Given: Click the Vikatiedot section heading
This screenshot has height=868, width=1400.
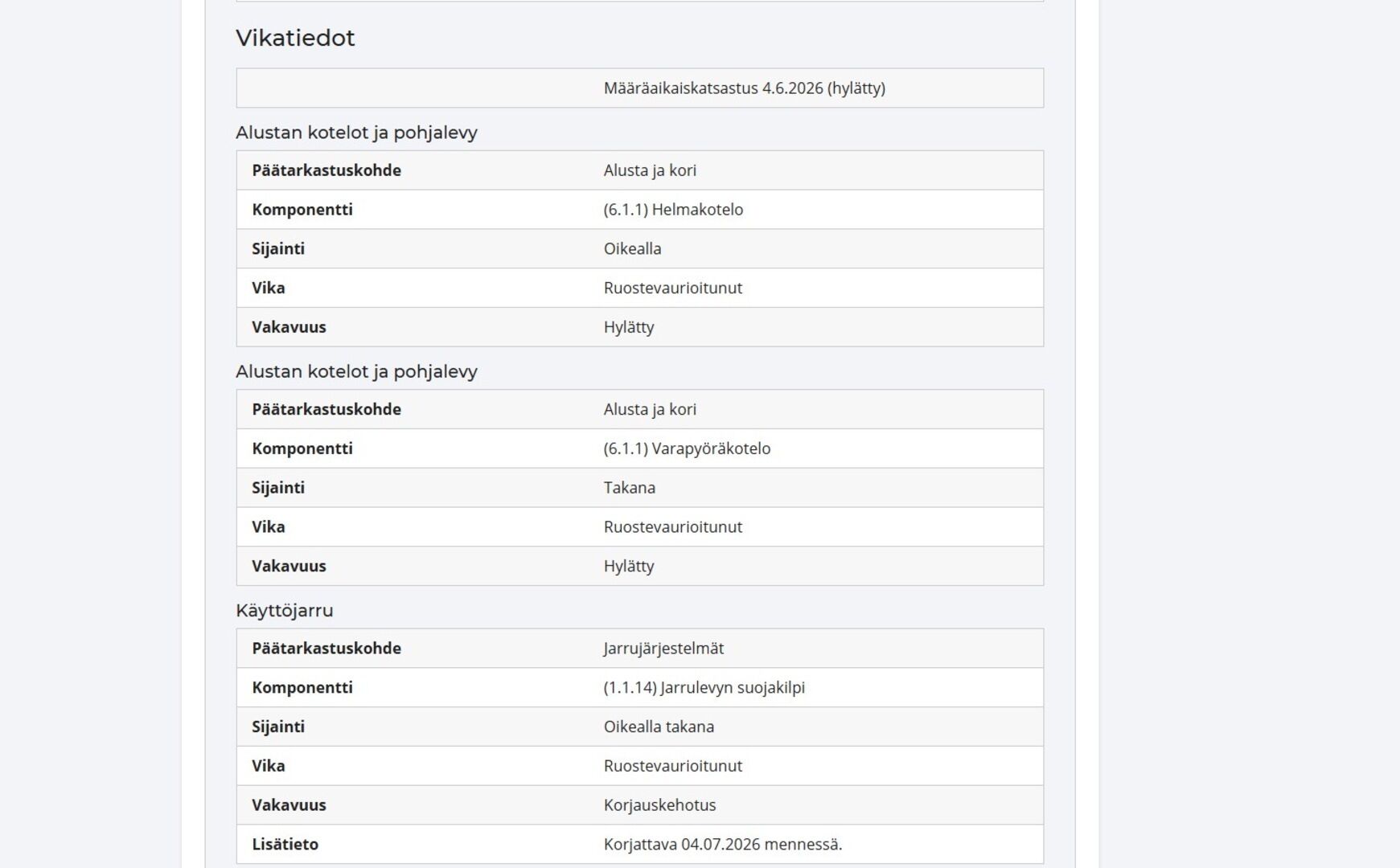Looking at the screenshot, I should 295,38.
